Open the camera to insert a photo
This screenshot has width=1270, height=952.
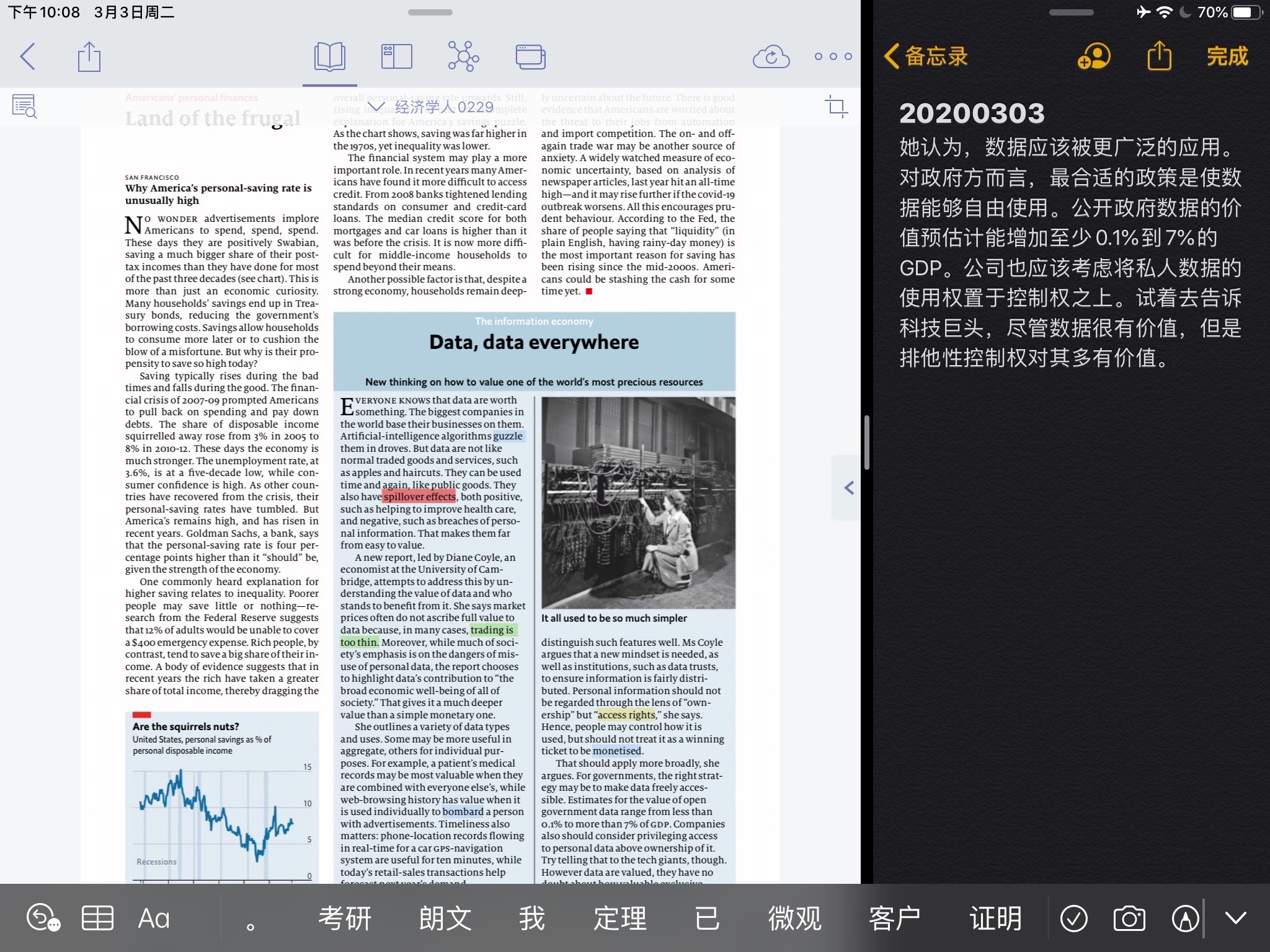[1129, 918]
